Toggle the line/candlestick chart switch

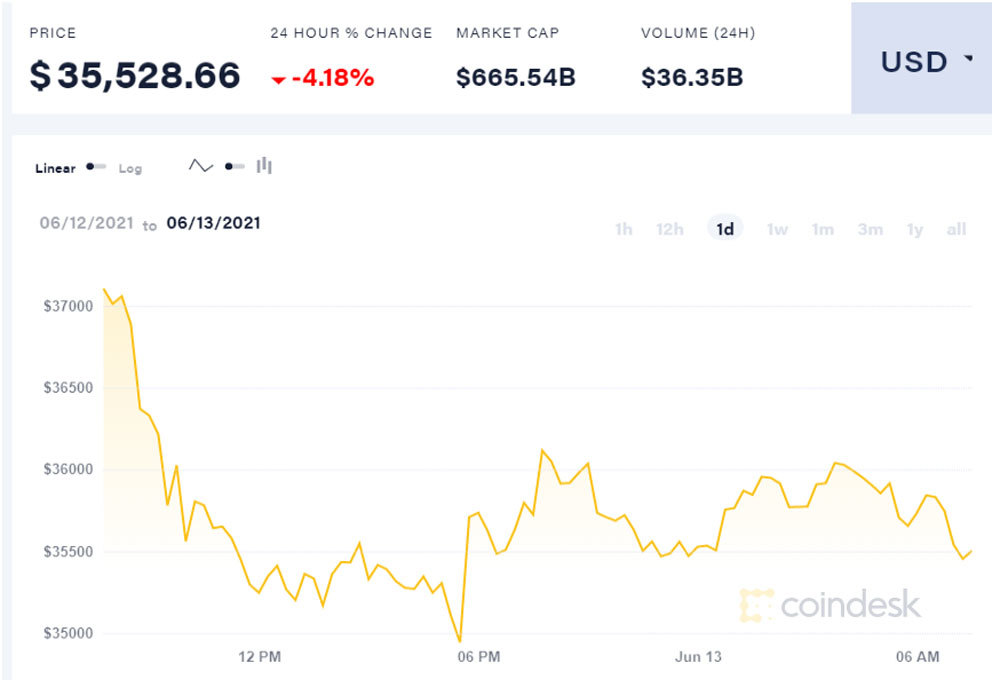234,167
